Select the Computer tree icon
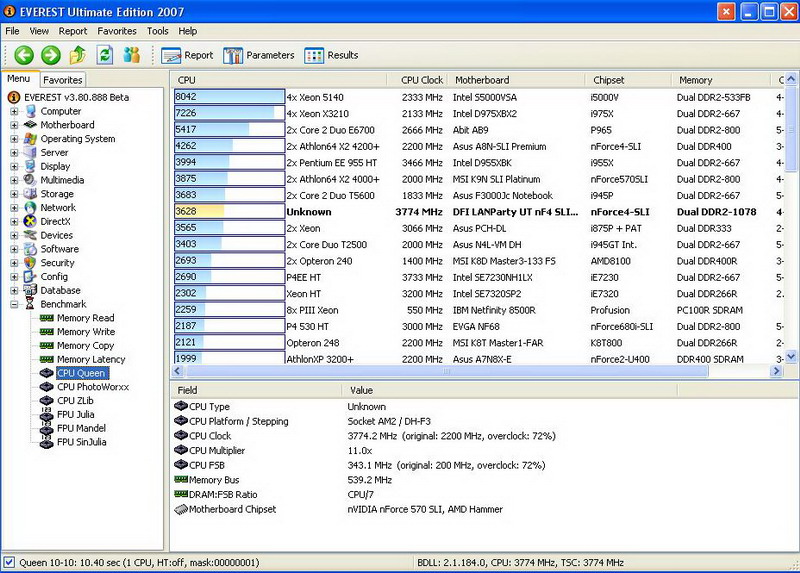Screen dimensions: 800x573 click(x=31, y=111)
